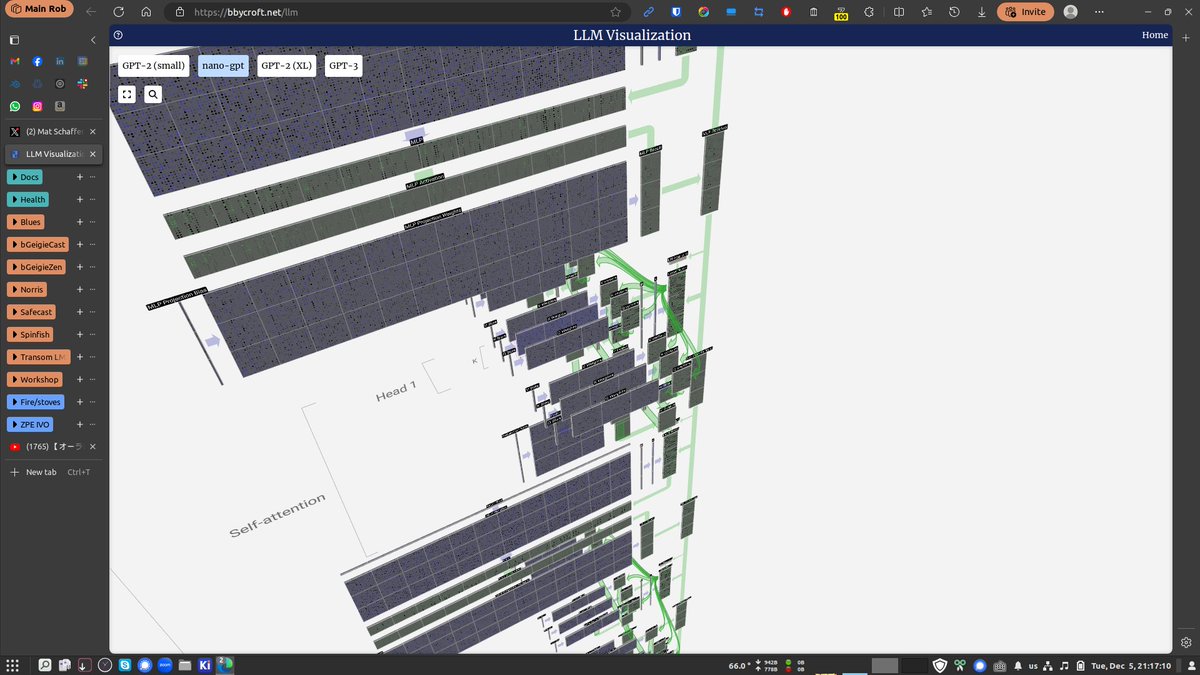Open the Bitwarden shield extension icon
This screenshot has height=675, width=1200.
coord(675,12)
